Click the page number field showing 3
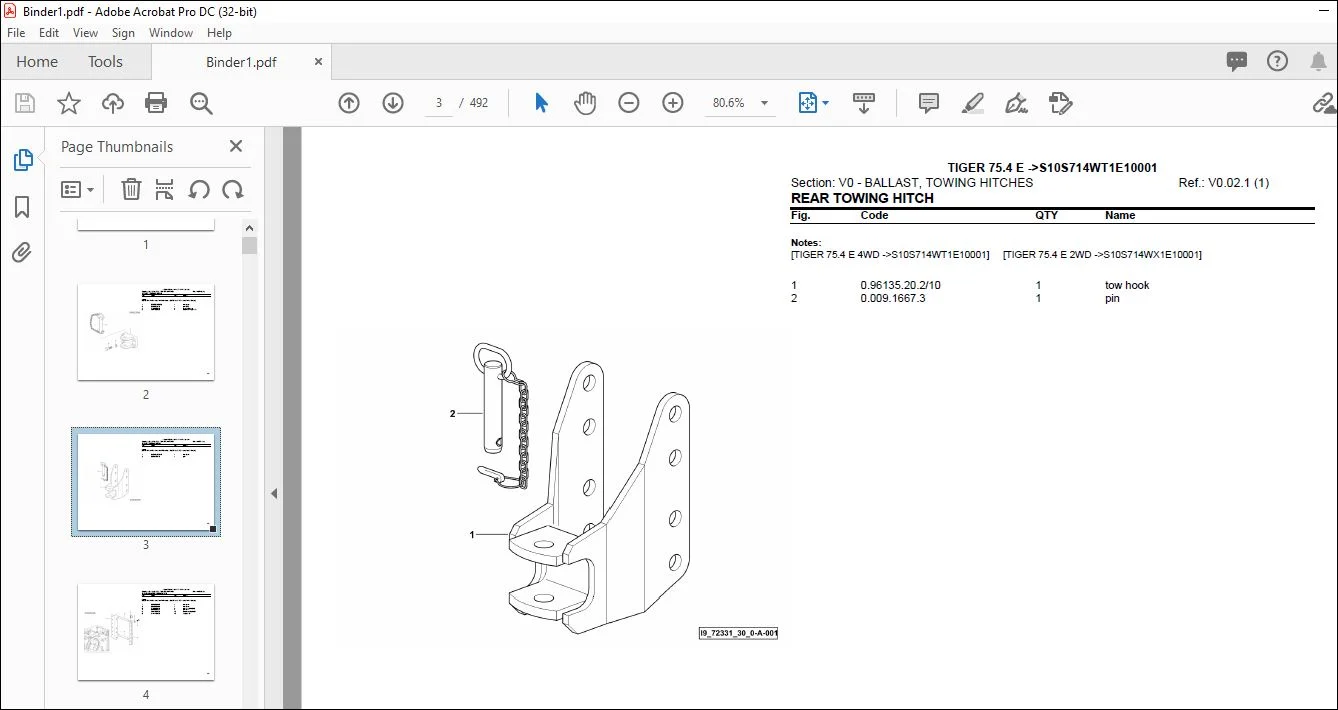This screenshot has height=710, width=1338. coord(439,103)
